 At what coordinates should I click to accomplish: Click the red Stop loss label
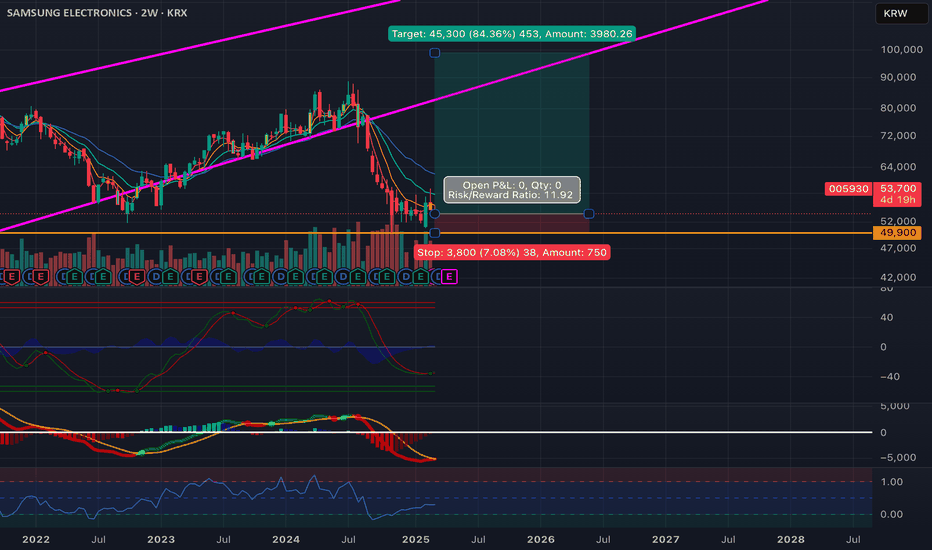point(512,253)
